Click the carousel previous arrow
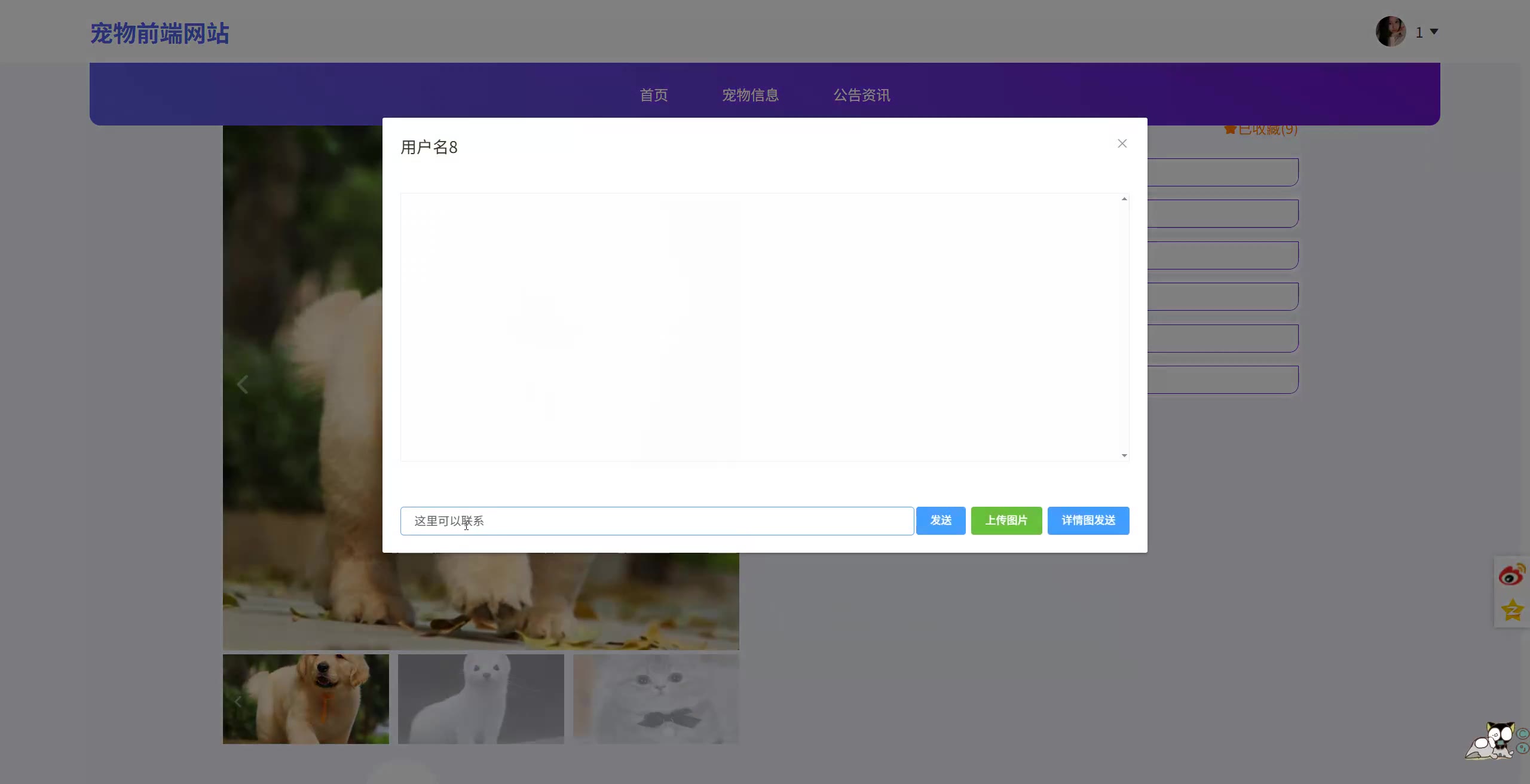This screenshot has width=1530, height=784. (242, 384)
